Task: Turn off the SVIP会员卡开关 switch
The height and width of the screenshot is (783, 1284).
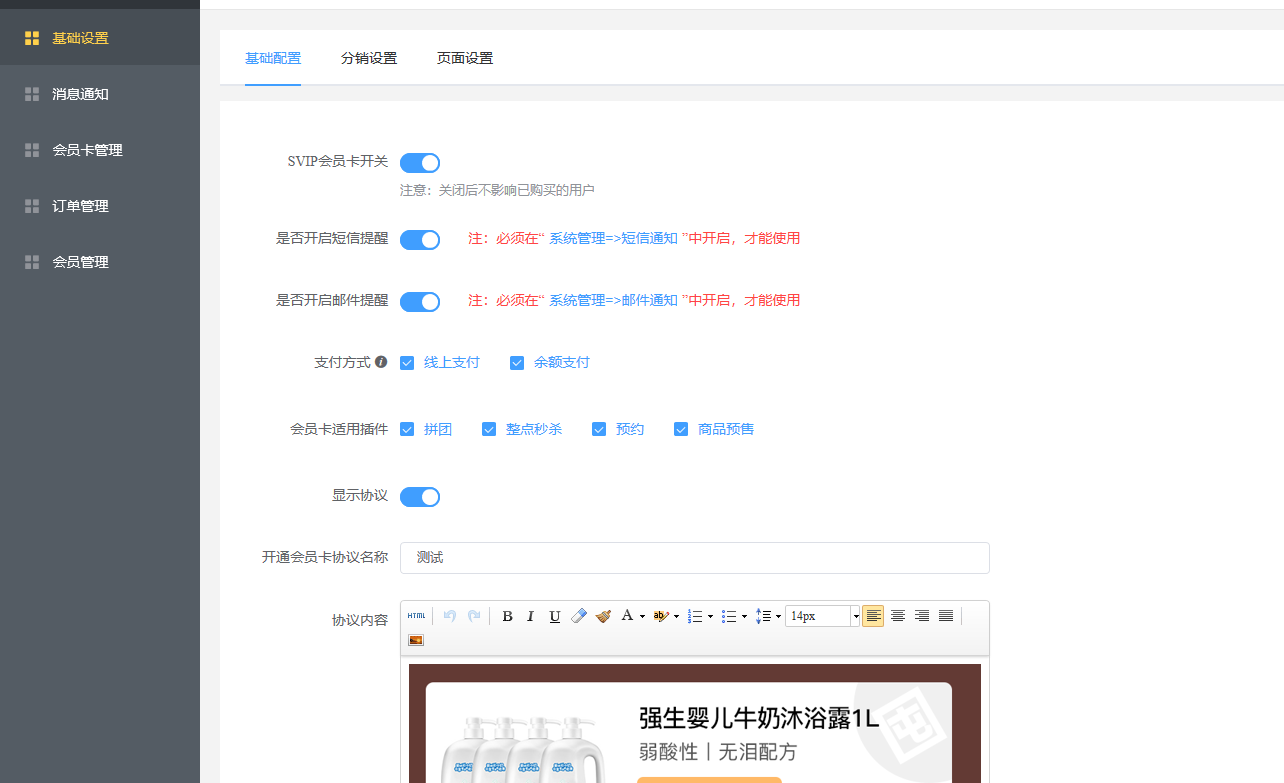Action: (x=420, y=163)
